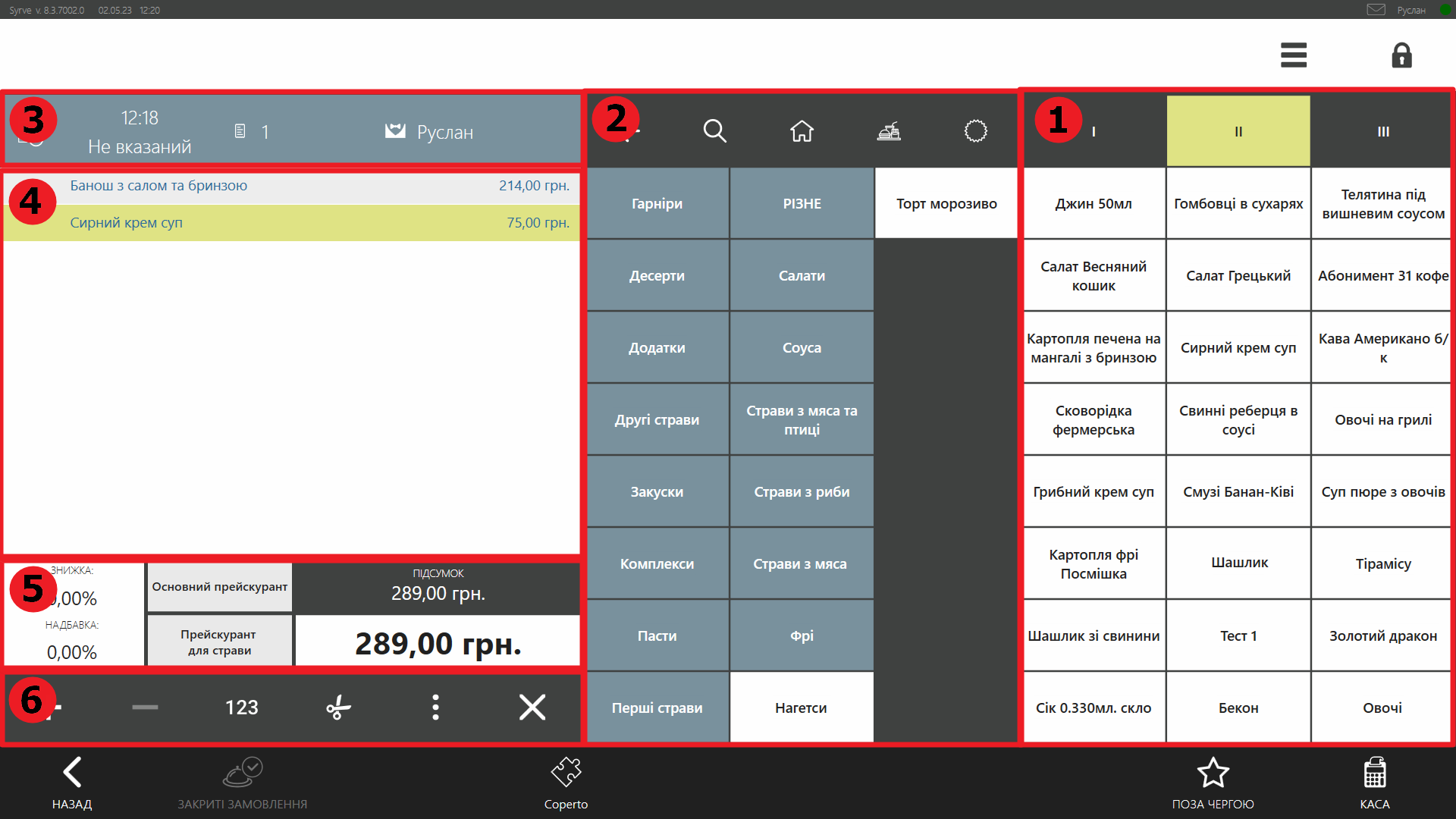
Task: Delete the selected item with X icon
Action: 532,707
